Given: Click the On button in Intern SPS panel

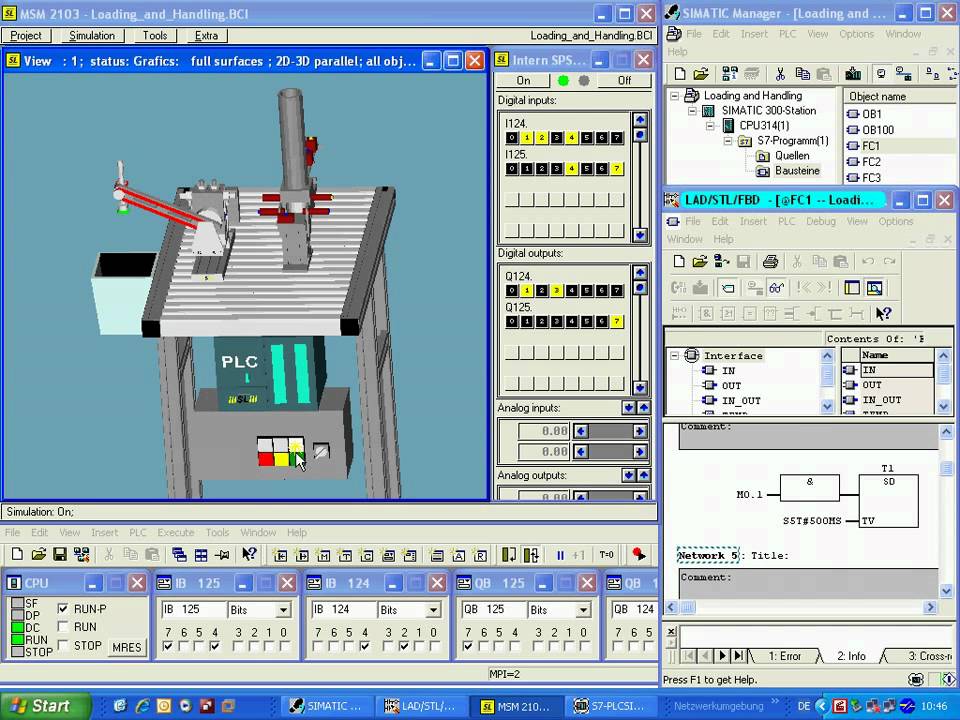Looking at the screenshot, I should 523,80.
